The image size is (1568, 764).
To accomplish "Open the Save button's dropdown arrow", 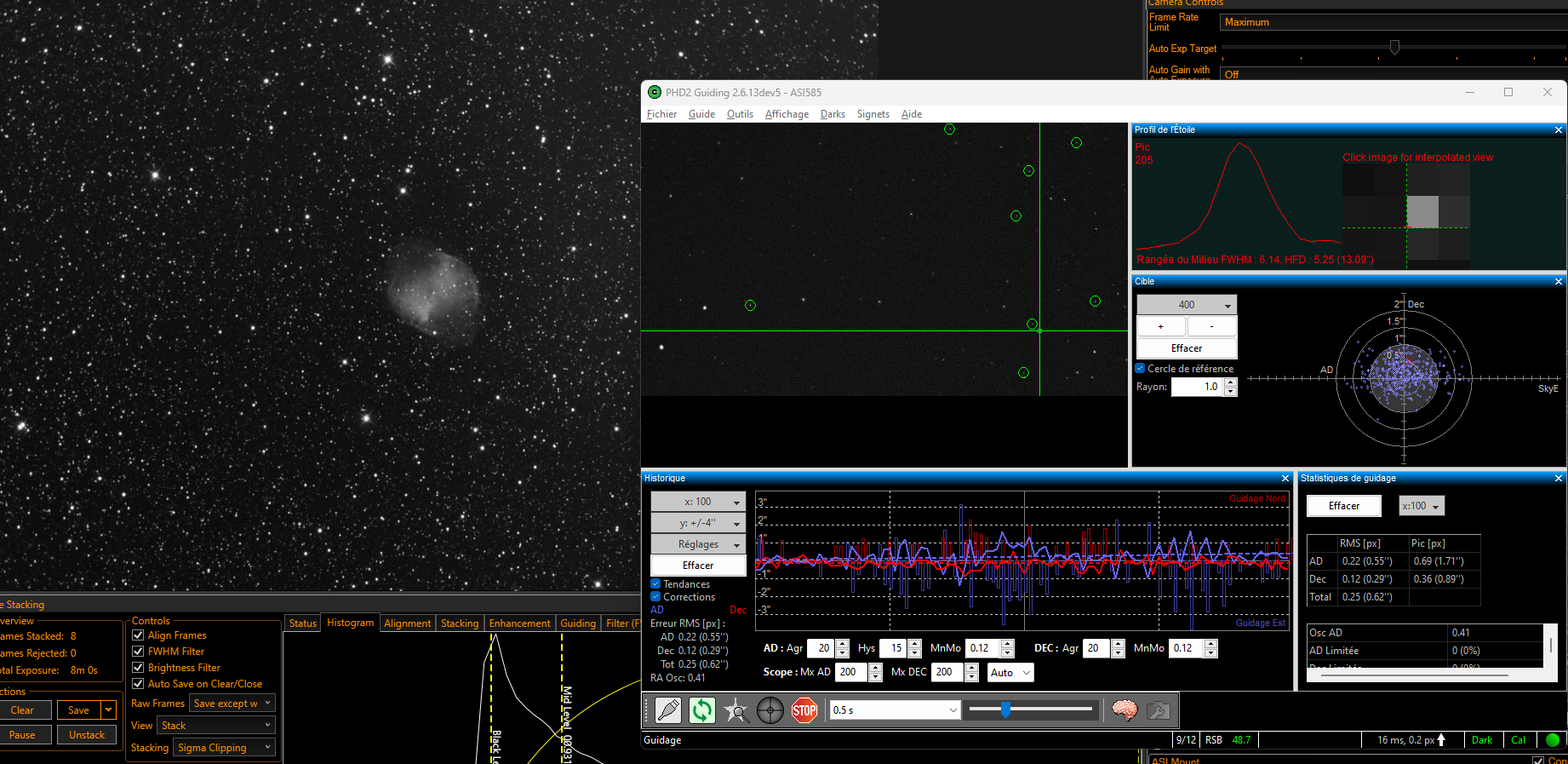I will [109, 709].
